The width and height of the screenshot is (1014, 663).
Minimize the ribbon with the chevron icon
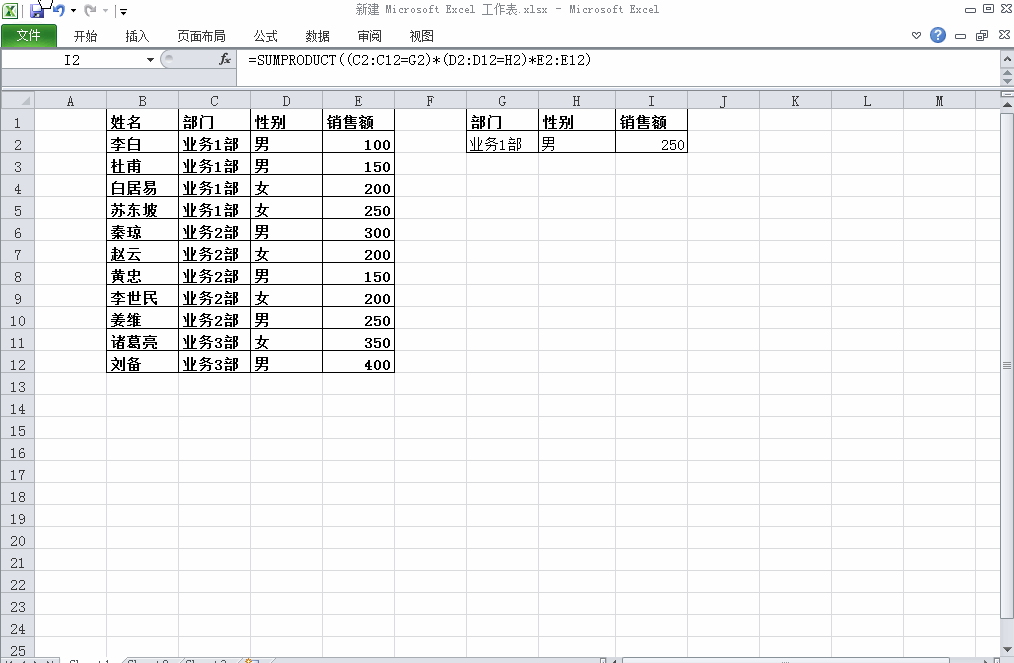click(916, 35)
